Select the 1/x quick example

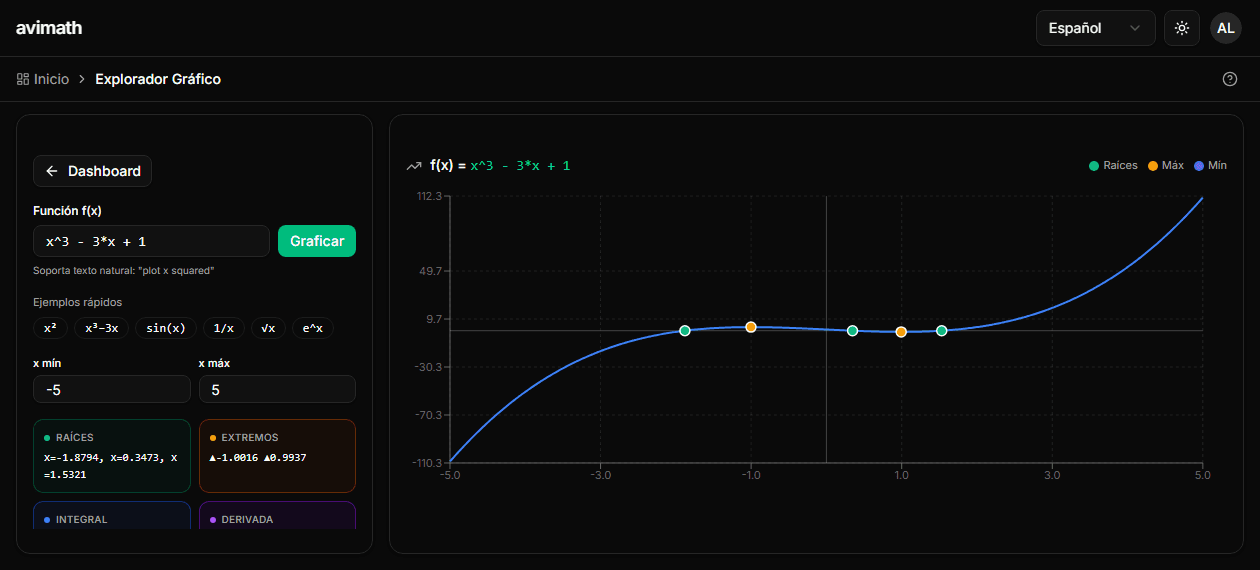click(x=224, y=328)
